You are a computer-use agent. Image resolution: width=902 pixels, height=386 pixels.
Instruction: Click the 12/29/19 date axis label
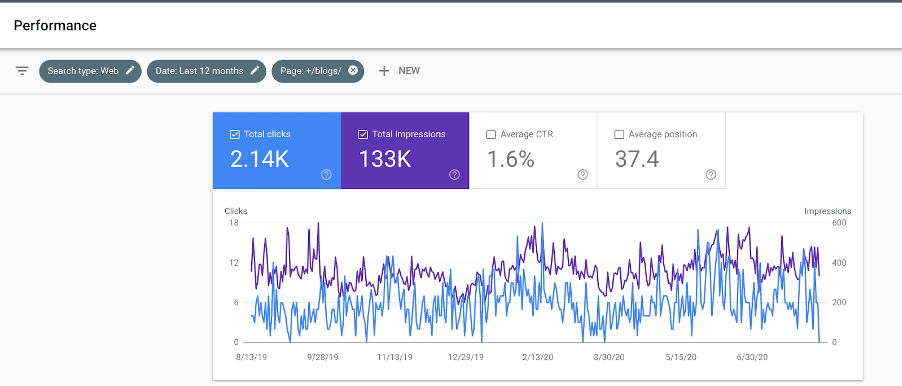point(467,357)
